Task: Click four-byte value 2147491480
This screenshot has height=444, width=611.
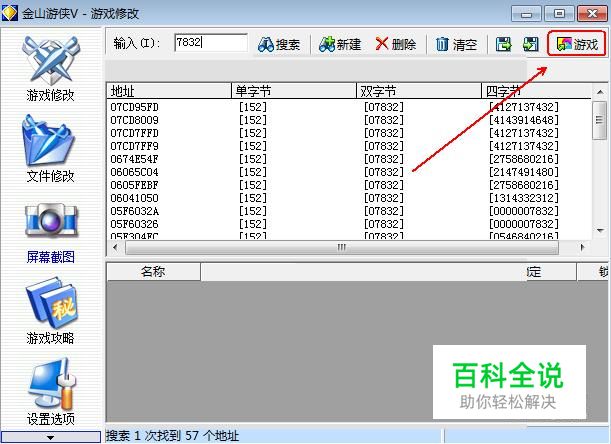Action: [x=524, y=172]
